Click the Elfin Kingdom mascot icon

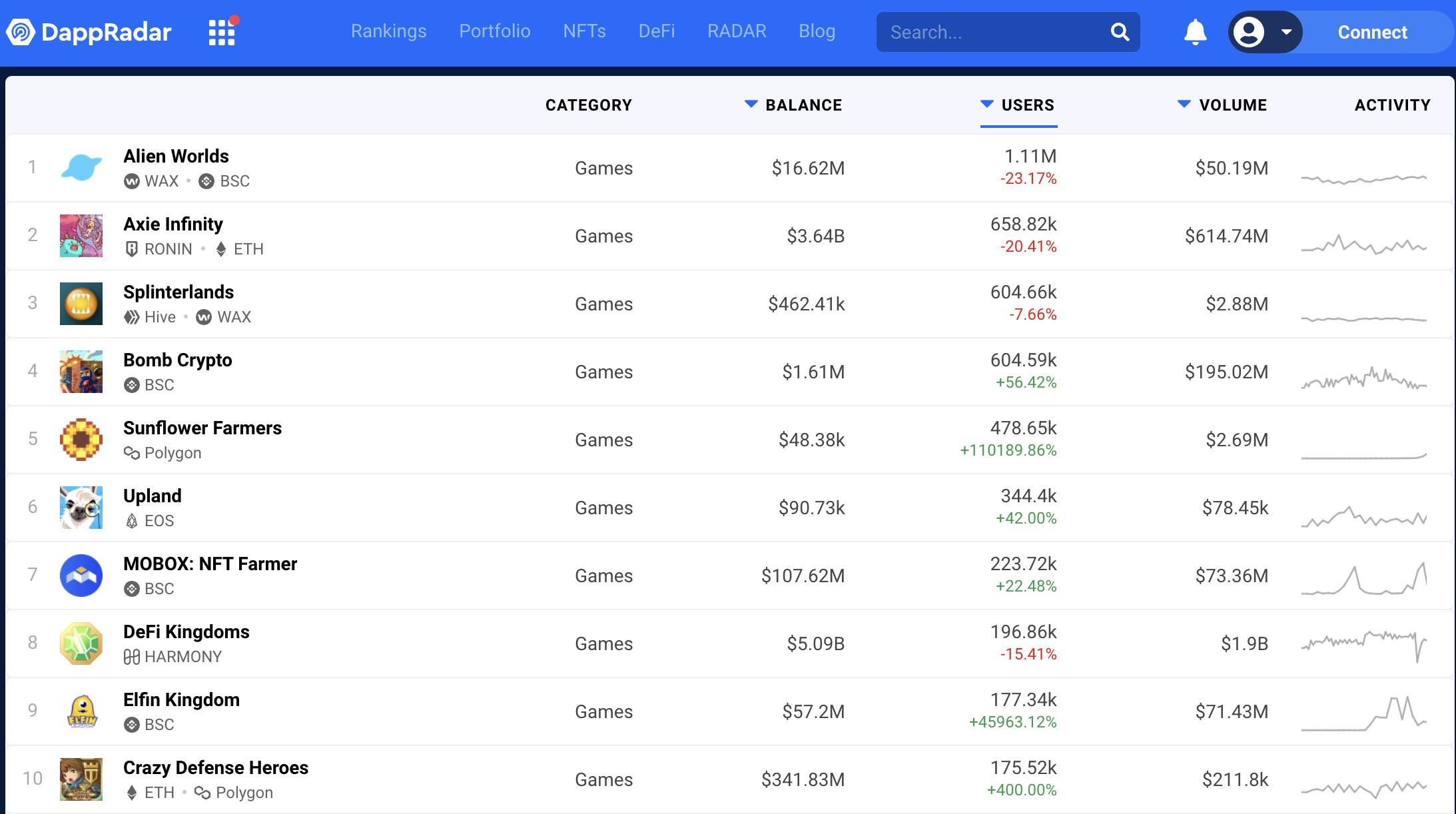point(81,711)
